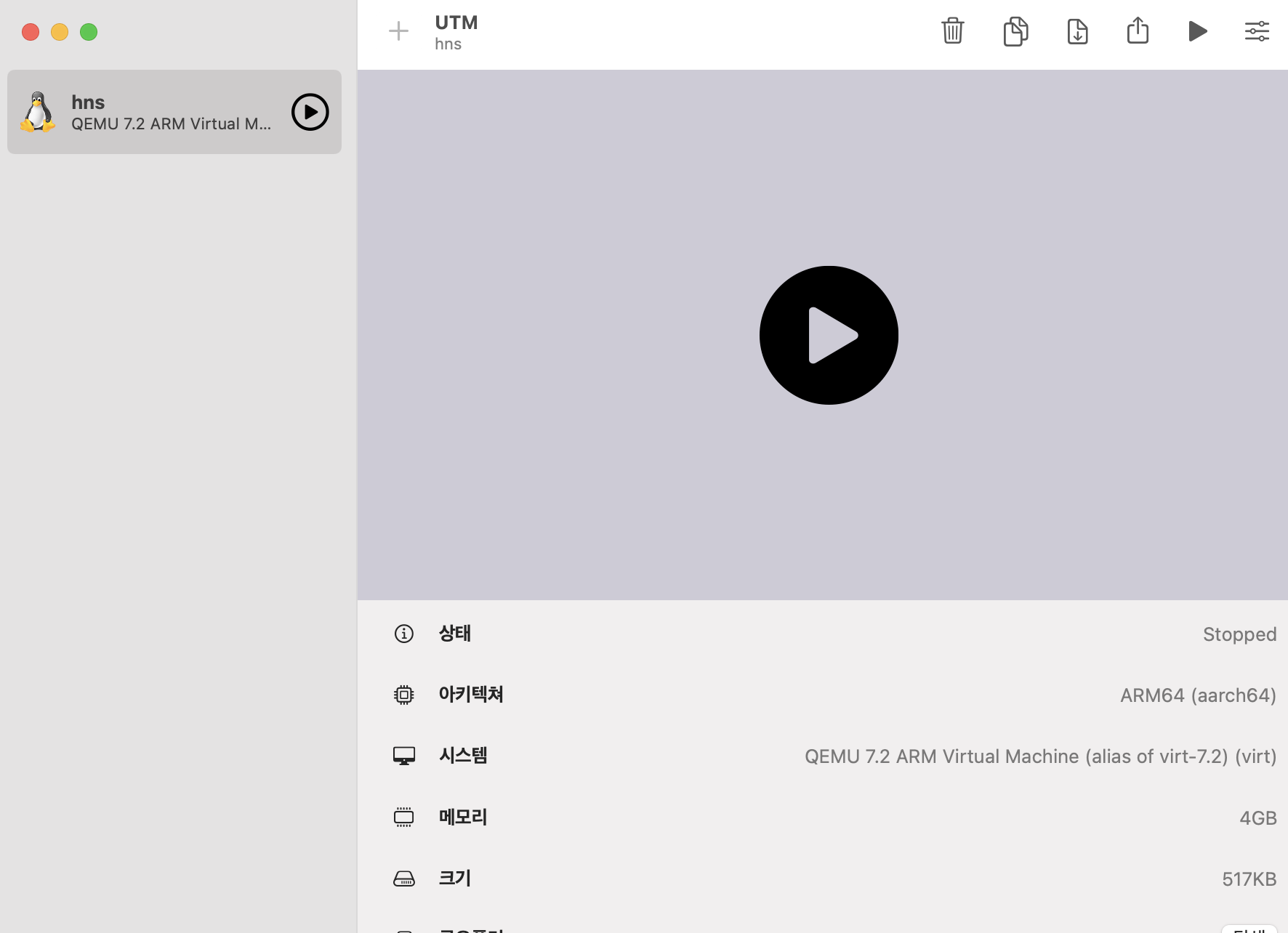Click the red close window button
The width and height of the screenshot is (1288, 933).
[31, 32]
